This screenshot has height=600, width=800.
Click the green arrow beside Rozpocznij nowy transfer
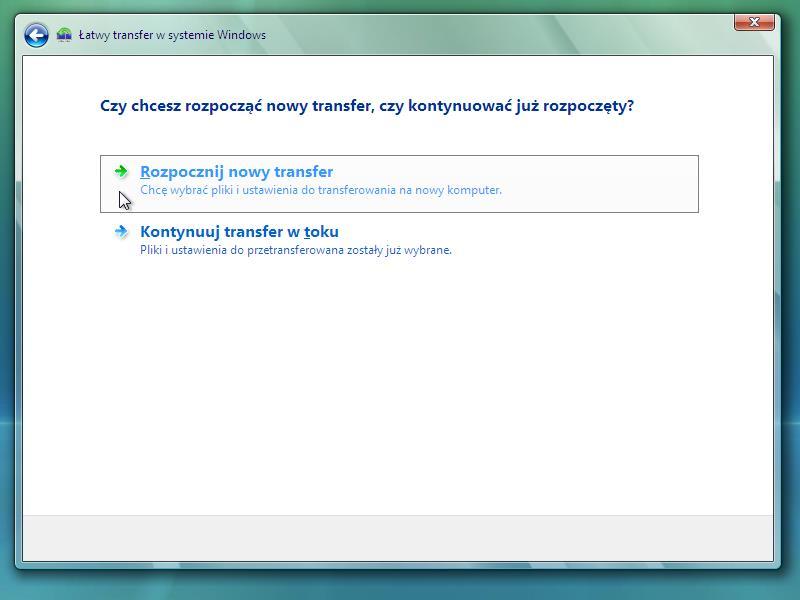click(121, 171)
